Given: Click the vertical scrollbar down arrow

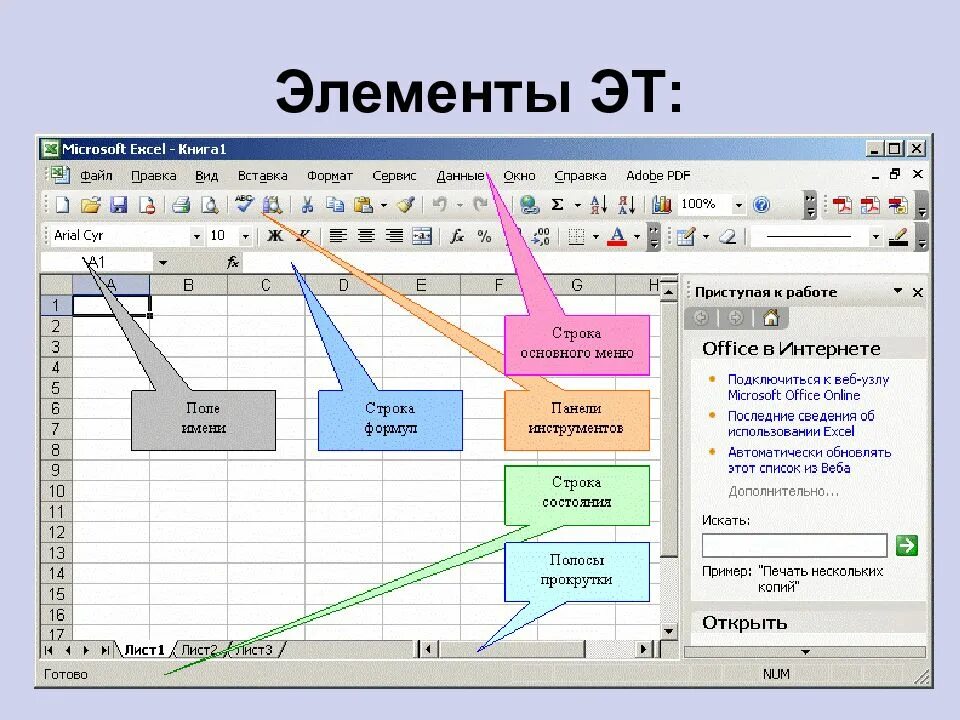Looking at the screenshot, I should tap(669, 631).
